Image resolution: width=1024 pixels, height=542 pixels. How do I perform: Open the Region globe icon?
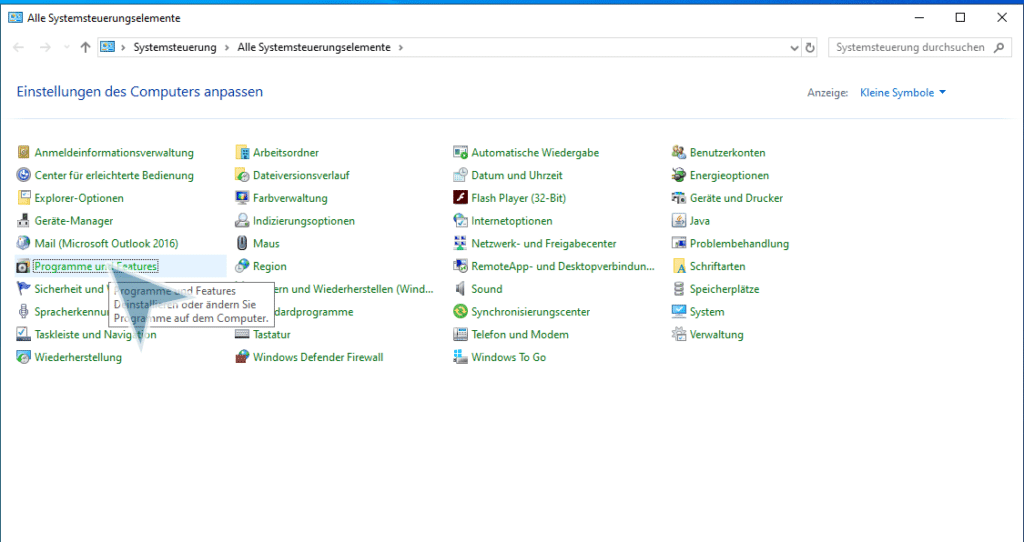coord(242,266)
